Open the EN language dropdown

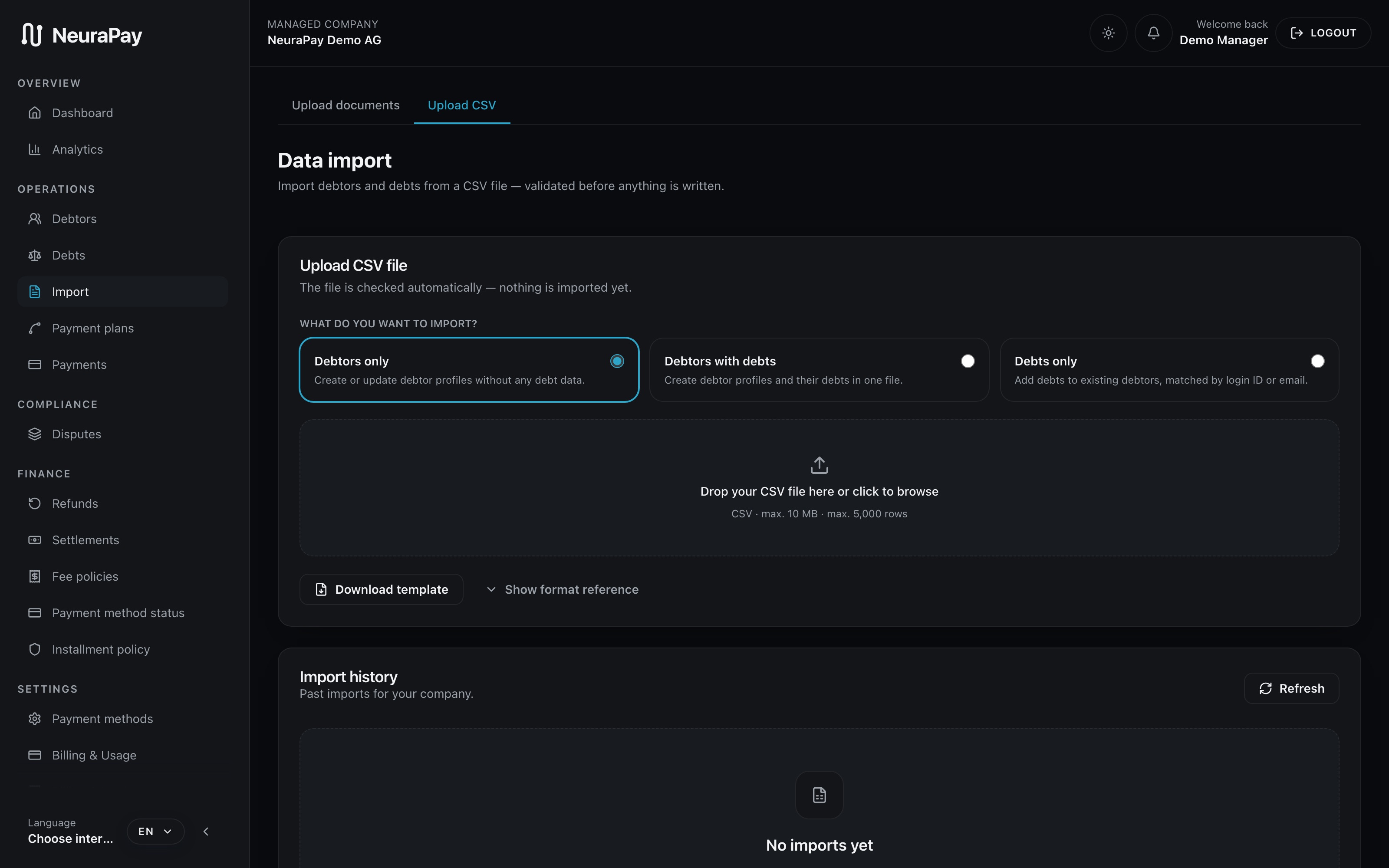pos(155,831)
